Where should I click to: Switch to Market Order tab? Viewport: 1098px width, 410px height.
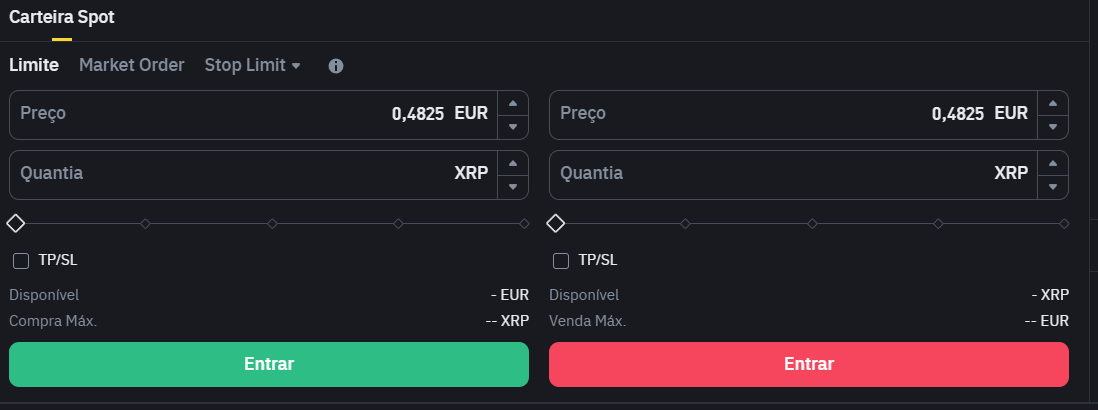click(x=132, y=65)
